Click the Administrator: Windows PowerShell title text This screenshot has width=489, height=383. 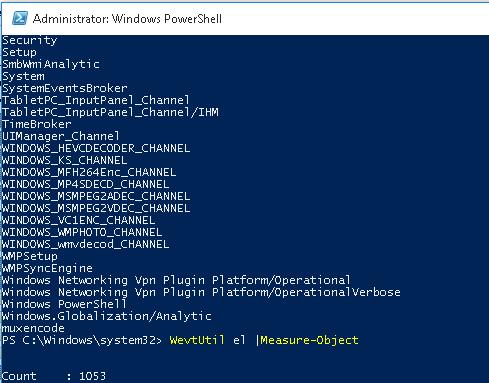[x=127, y=19]
